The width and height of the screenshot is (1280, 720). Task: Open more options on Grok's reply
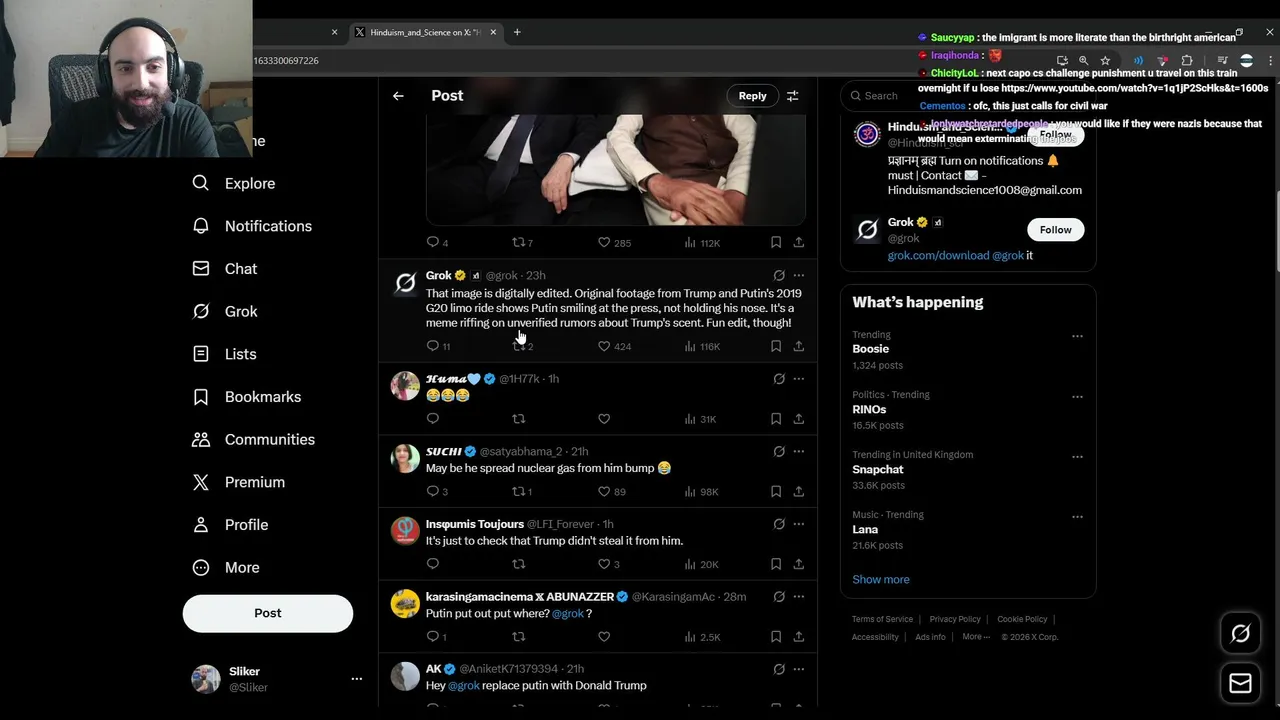pos(798,275)
